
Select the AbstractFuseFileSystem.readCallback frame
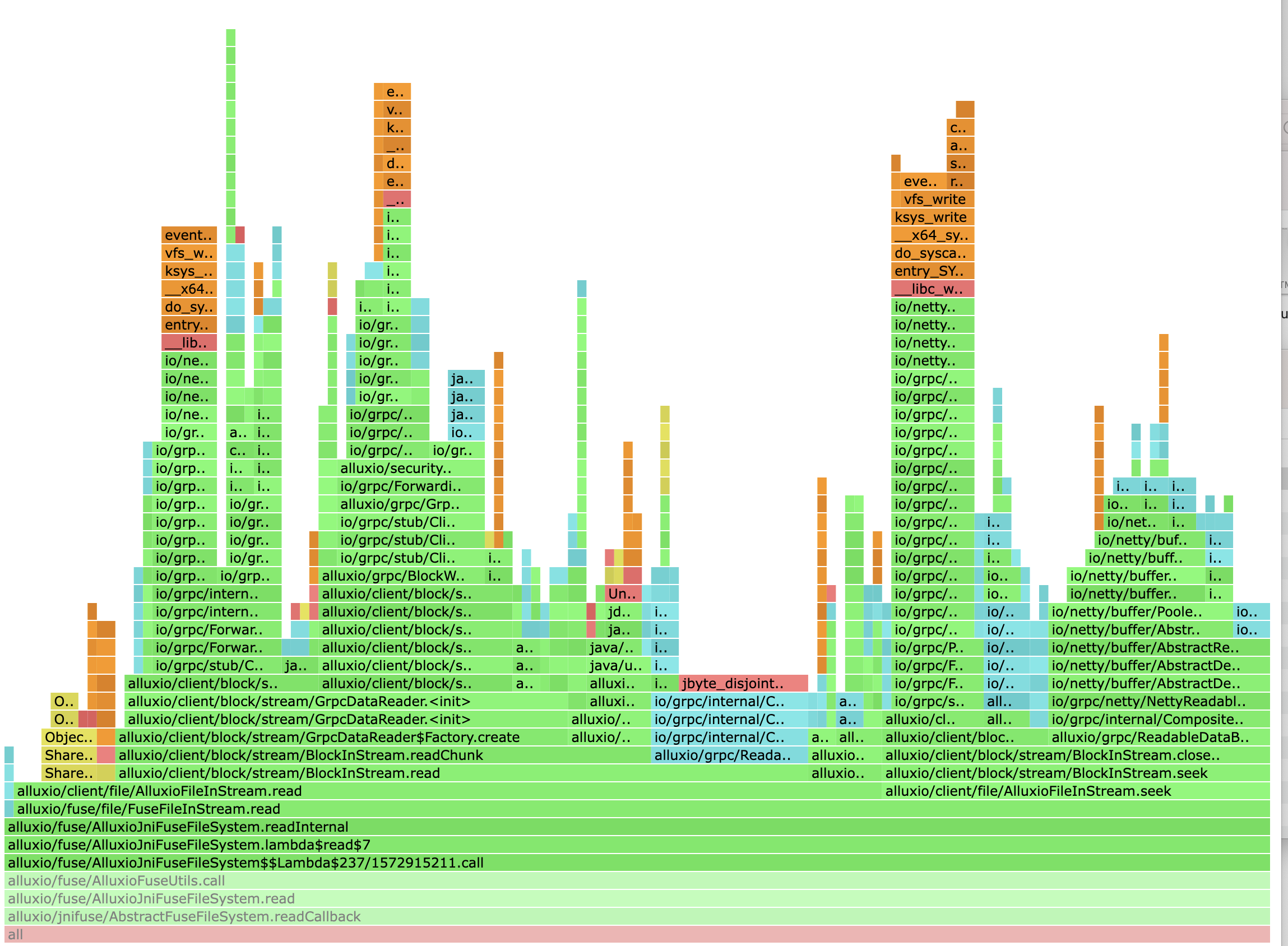click(x=183, y=917)
